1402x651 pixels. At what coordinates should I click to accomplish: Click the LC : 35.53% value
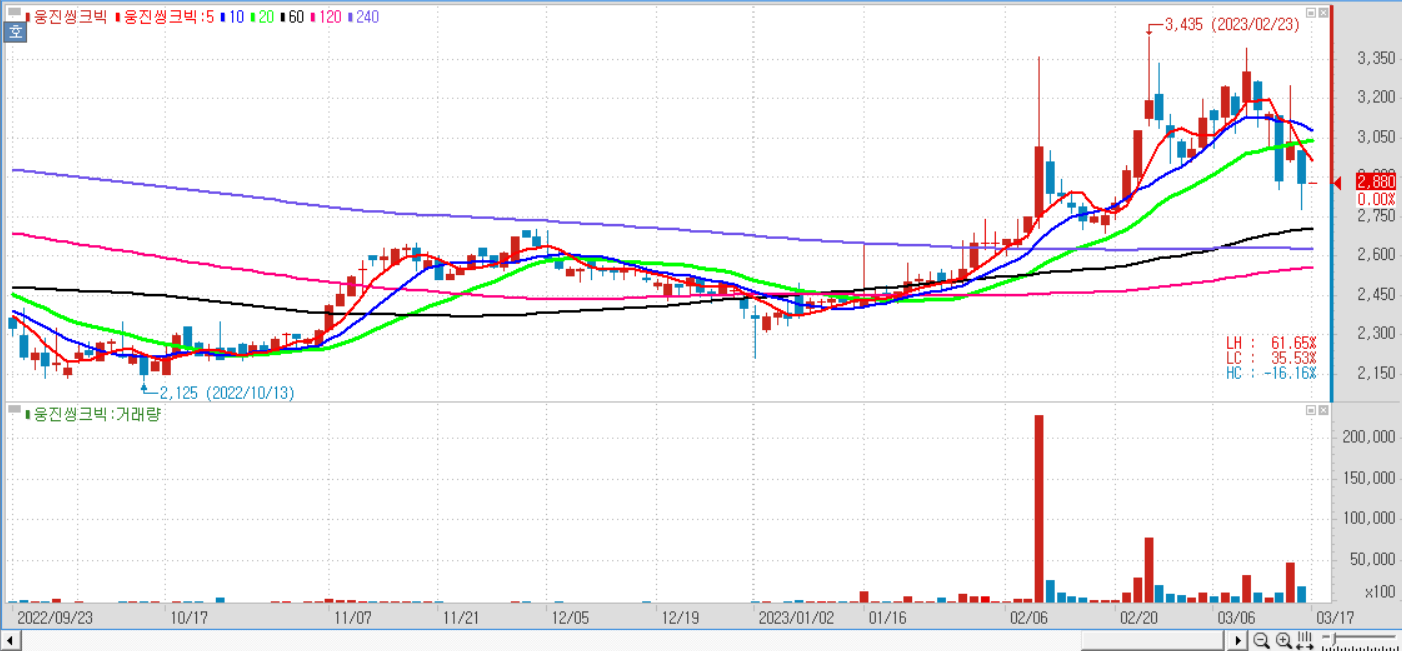coord(1271,358)
